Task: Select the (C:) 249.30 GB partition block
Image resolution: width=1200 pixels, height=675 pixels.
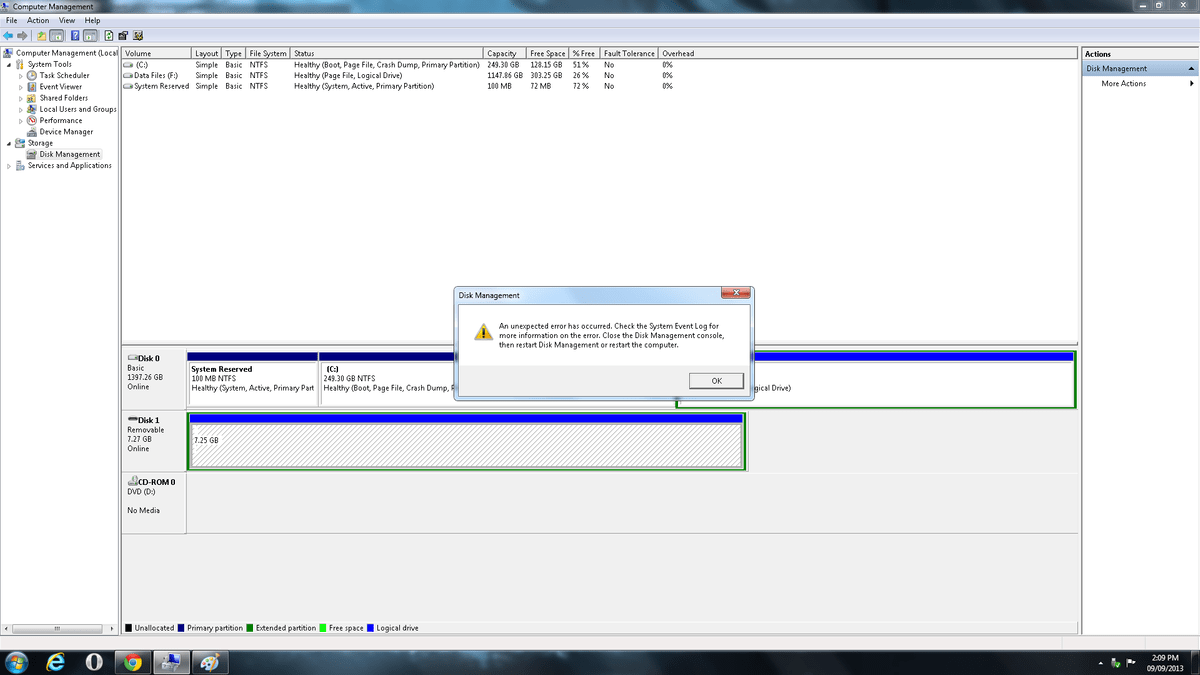Action: (388, 378)
